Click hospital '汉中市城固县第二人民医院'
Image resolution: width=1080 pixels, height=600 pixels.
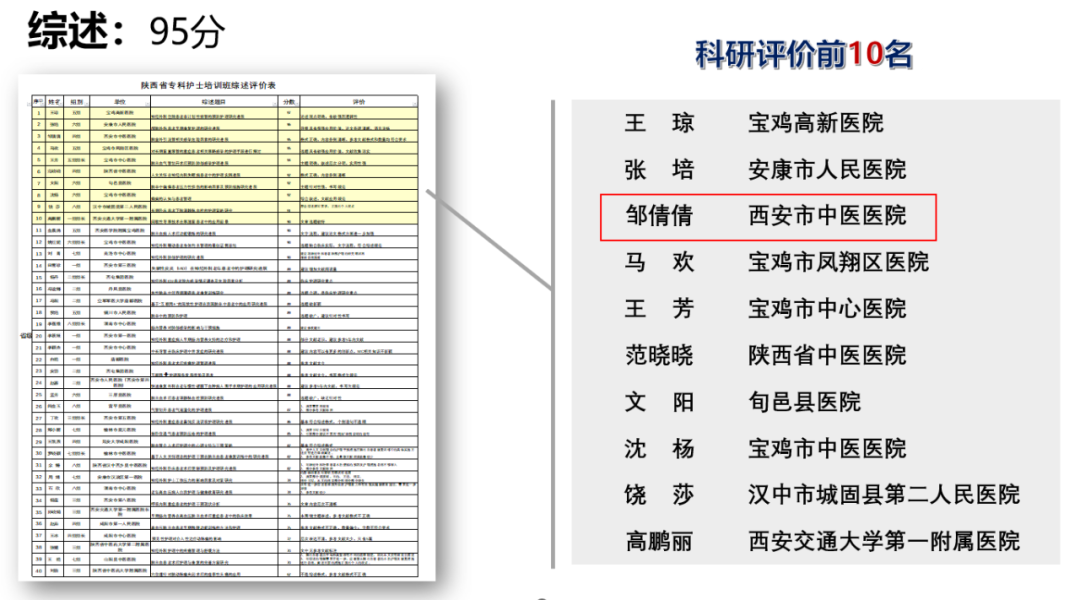coord(884,495)
